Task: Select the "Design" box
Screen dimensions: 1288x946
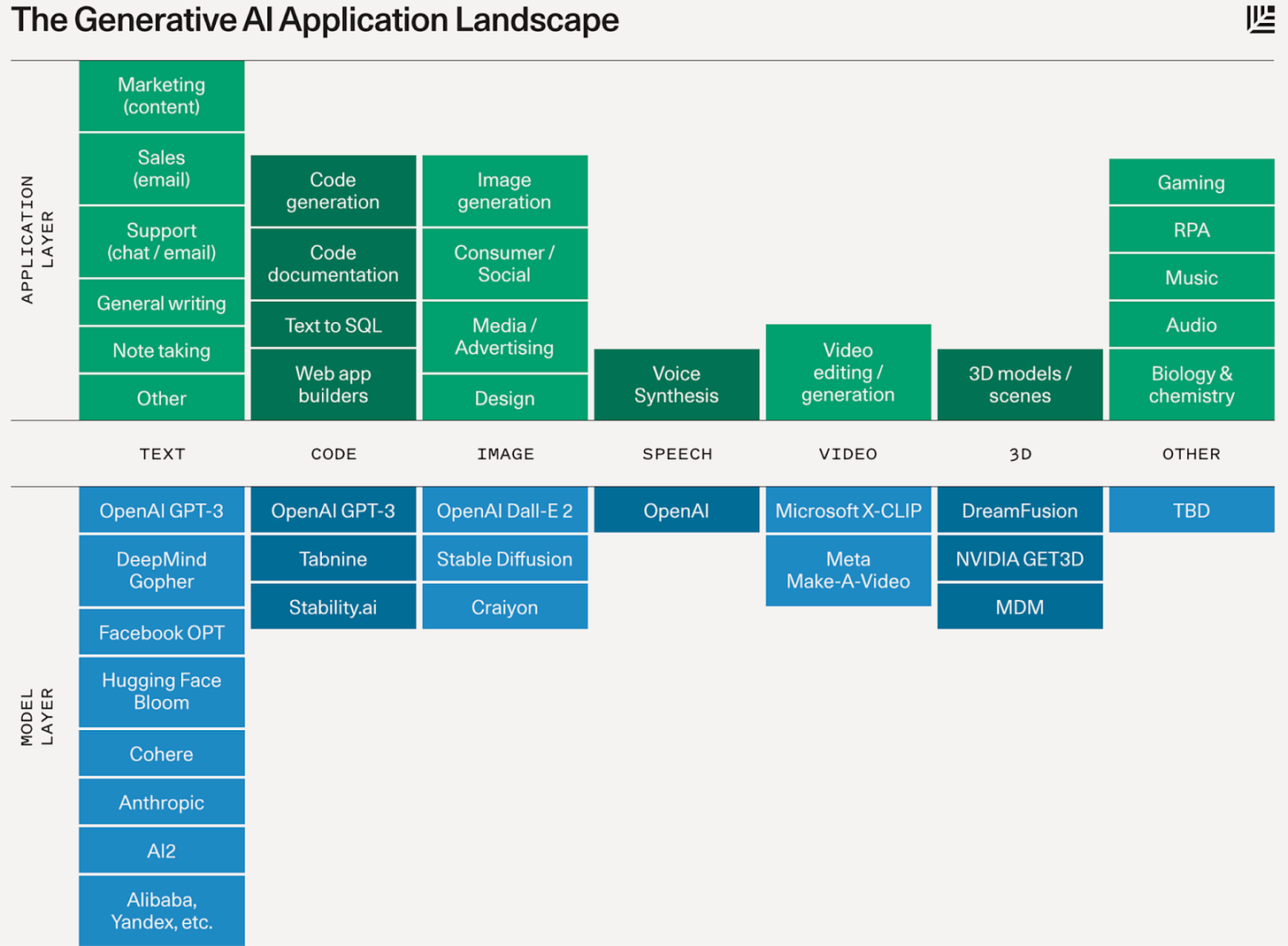Action: (x=505, y=397)
